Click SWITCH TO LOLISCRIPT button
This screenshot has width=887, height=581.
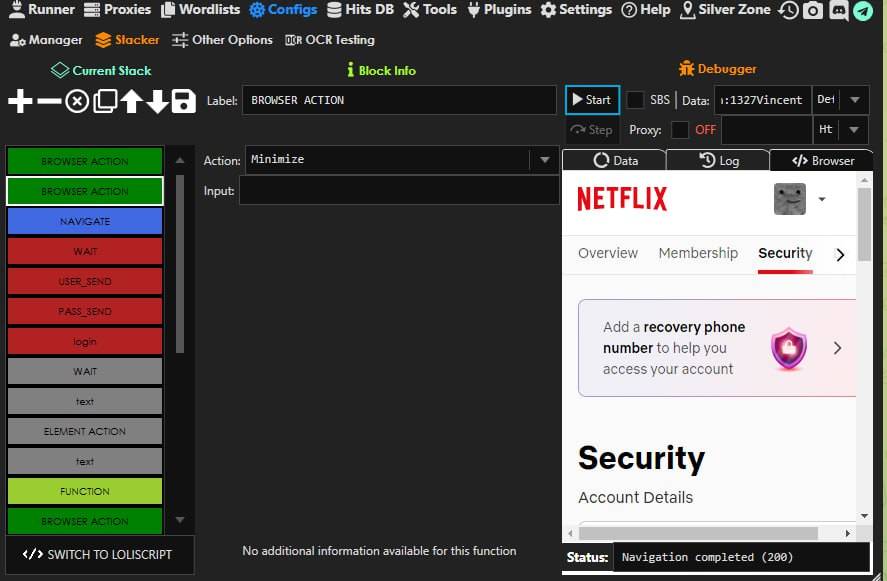(x=98, y=554)
